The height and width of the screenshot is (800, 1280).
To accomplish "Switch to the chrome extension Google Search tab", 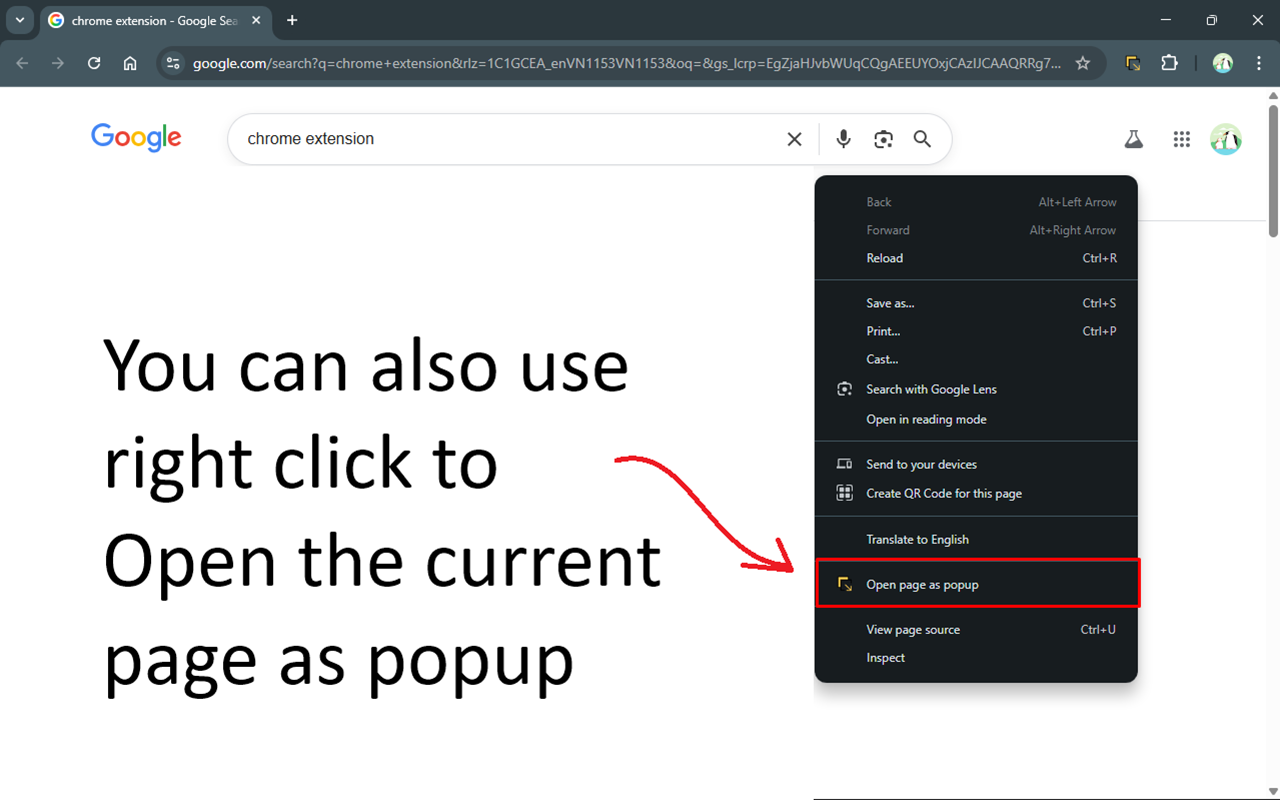I will pos(150,20).
